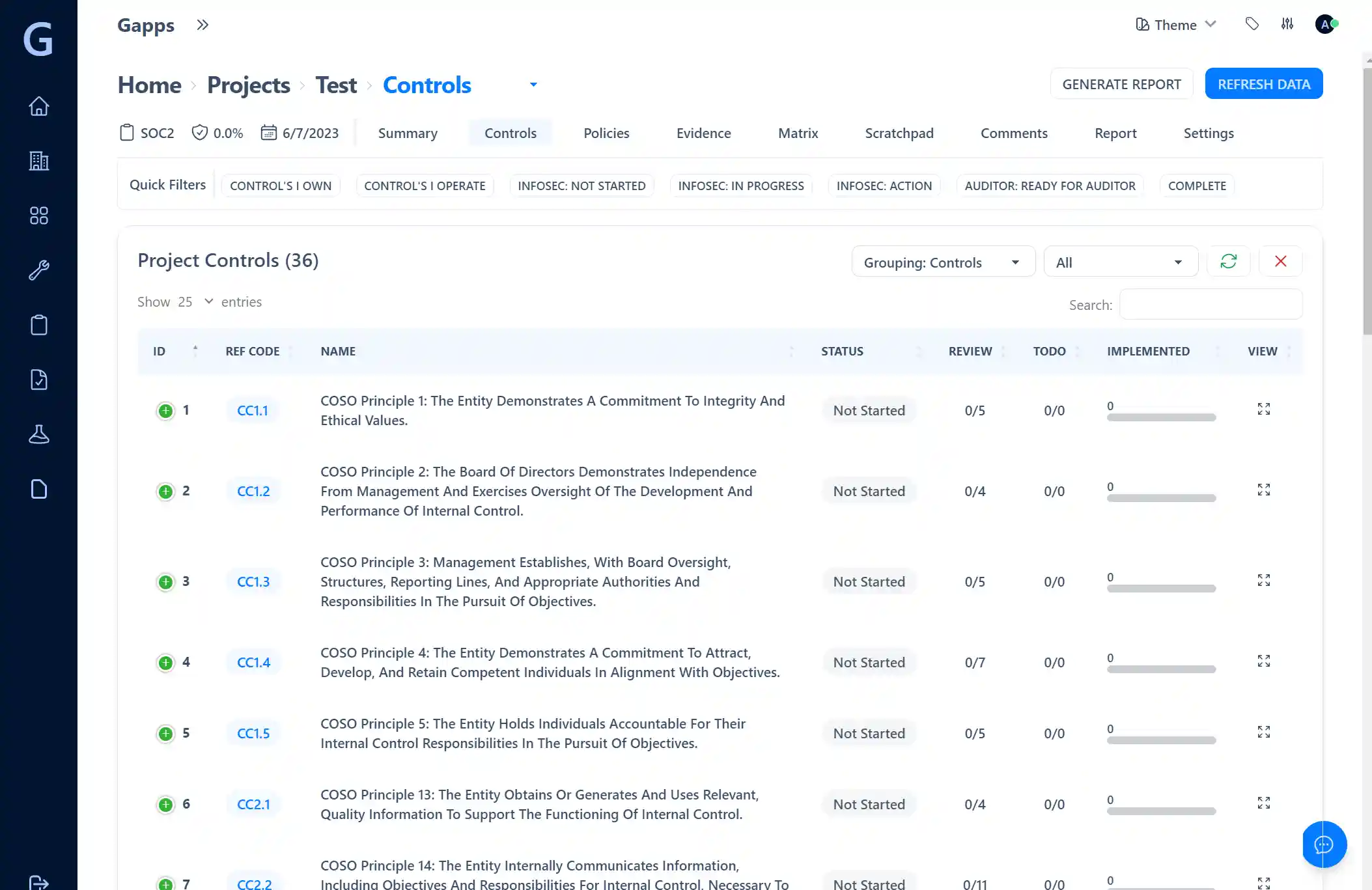Open the Theme dropdown menu
The image size is (1372, 890).
click(x=1175, y=25)
